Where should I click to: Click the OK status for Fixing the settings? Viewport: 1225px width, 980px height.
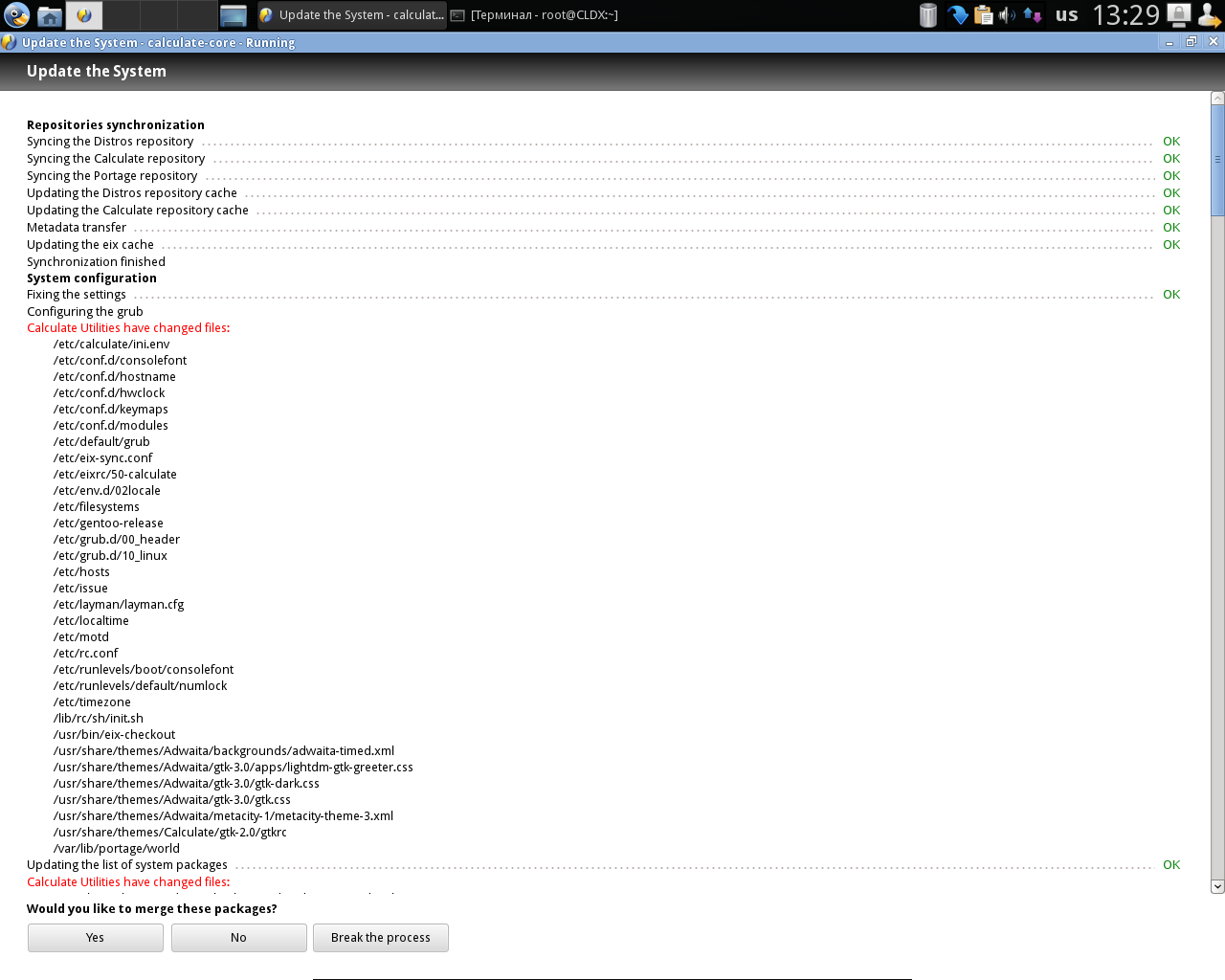(1171, 295)
